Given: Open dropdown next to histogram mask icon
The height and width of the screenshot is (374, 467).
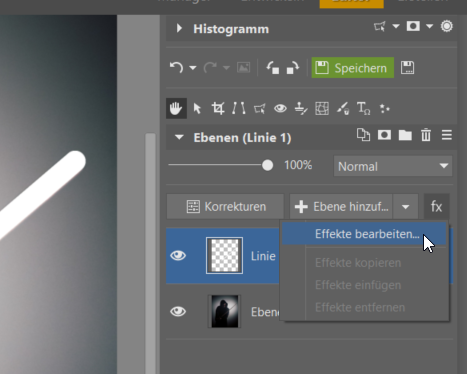Looking at the screenshot, I should tap(429, 26).
